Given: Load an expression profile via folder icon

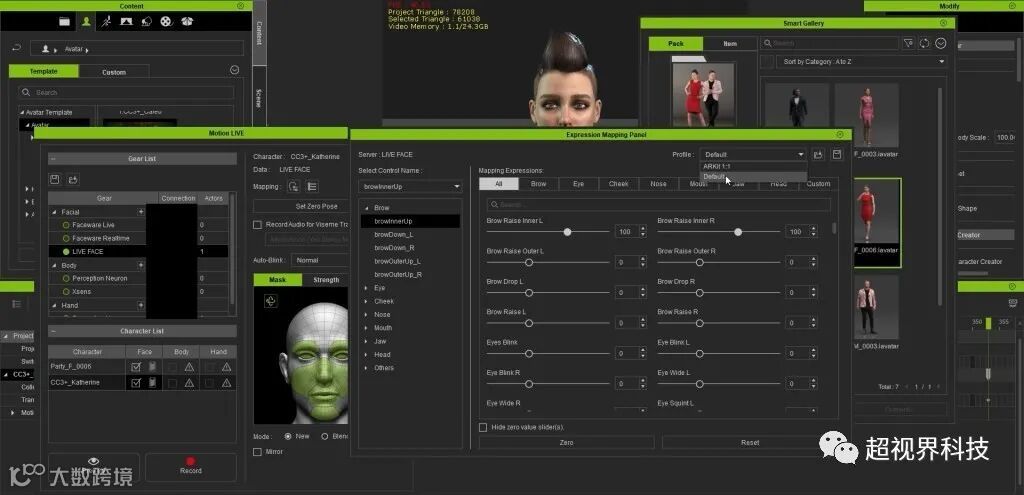Looking at the screenshot, I should (x=818, y=155).
